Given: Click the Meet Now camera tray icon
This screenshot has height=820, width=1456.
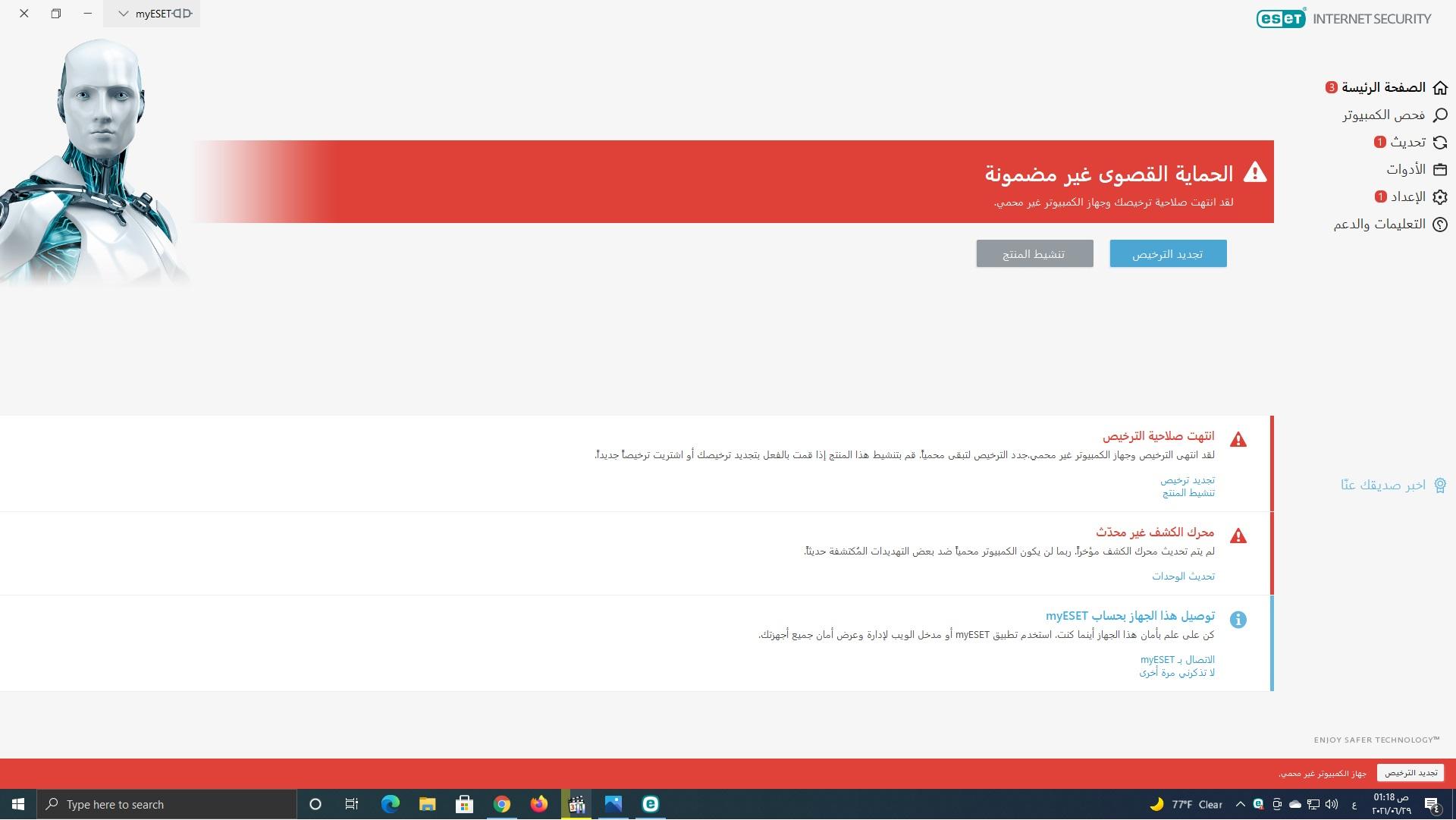Looking at the screenshot, I should pos(1277,804).
